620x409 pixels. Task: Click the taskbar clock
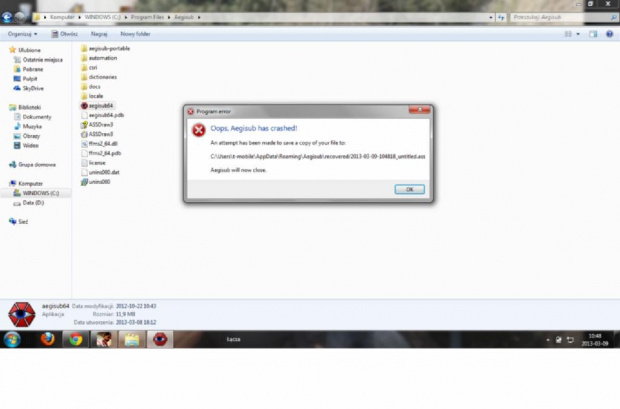point(595,340)
